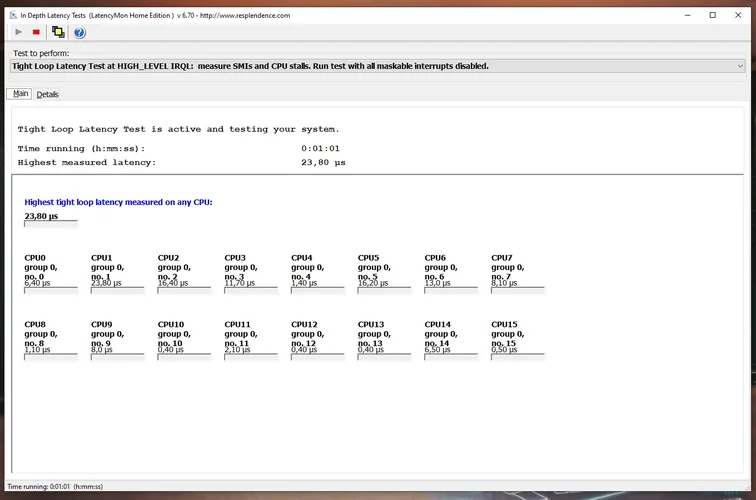The height and width of the screenshot is (500, 756).
Task: Open the Help question mark icon
Action: click(x=80, y=32)
